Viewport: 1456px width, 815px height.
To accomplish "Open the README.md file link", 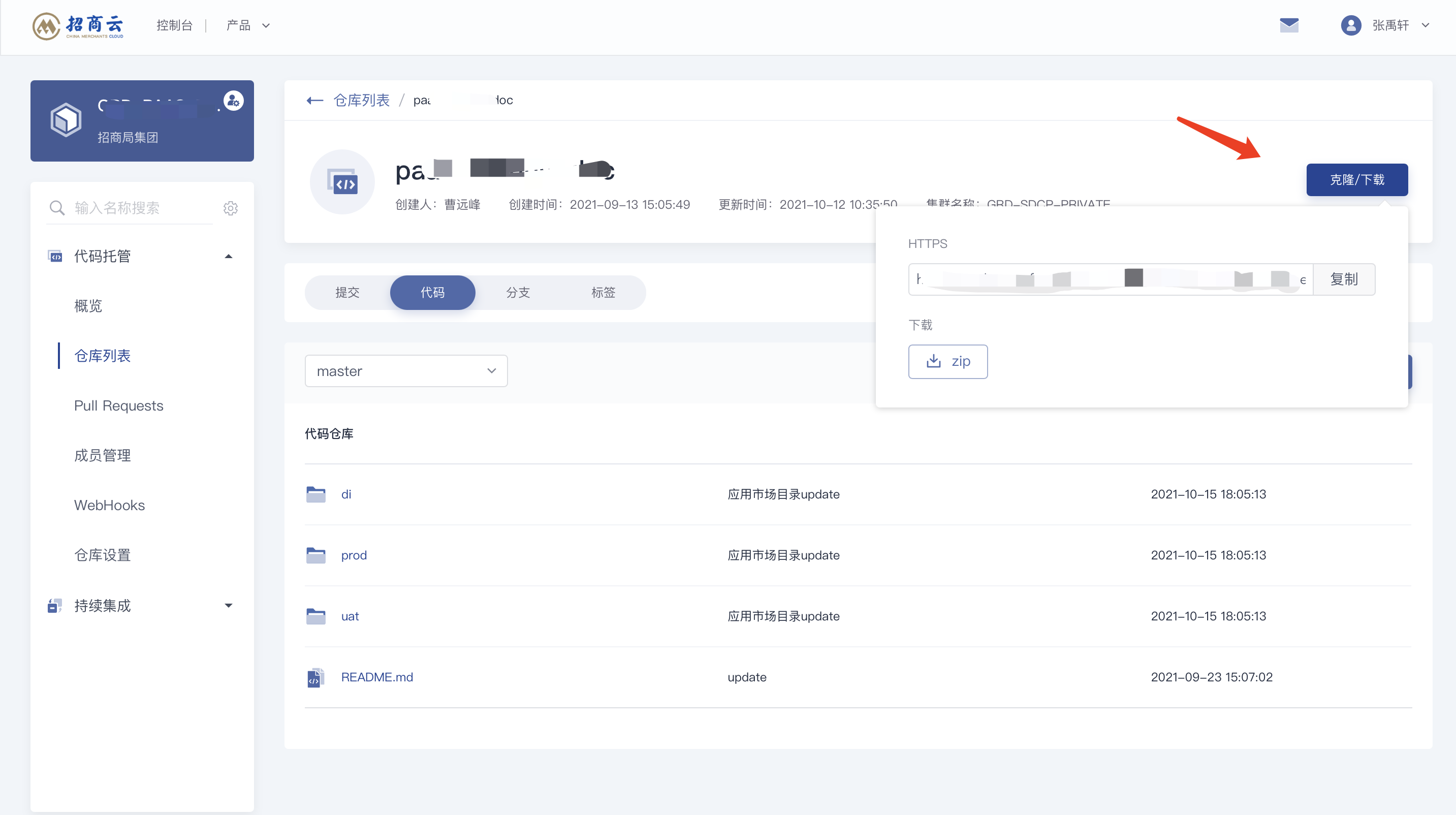I will pos(377,677).
